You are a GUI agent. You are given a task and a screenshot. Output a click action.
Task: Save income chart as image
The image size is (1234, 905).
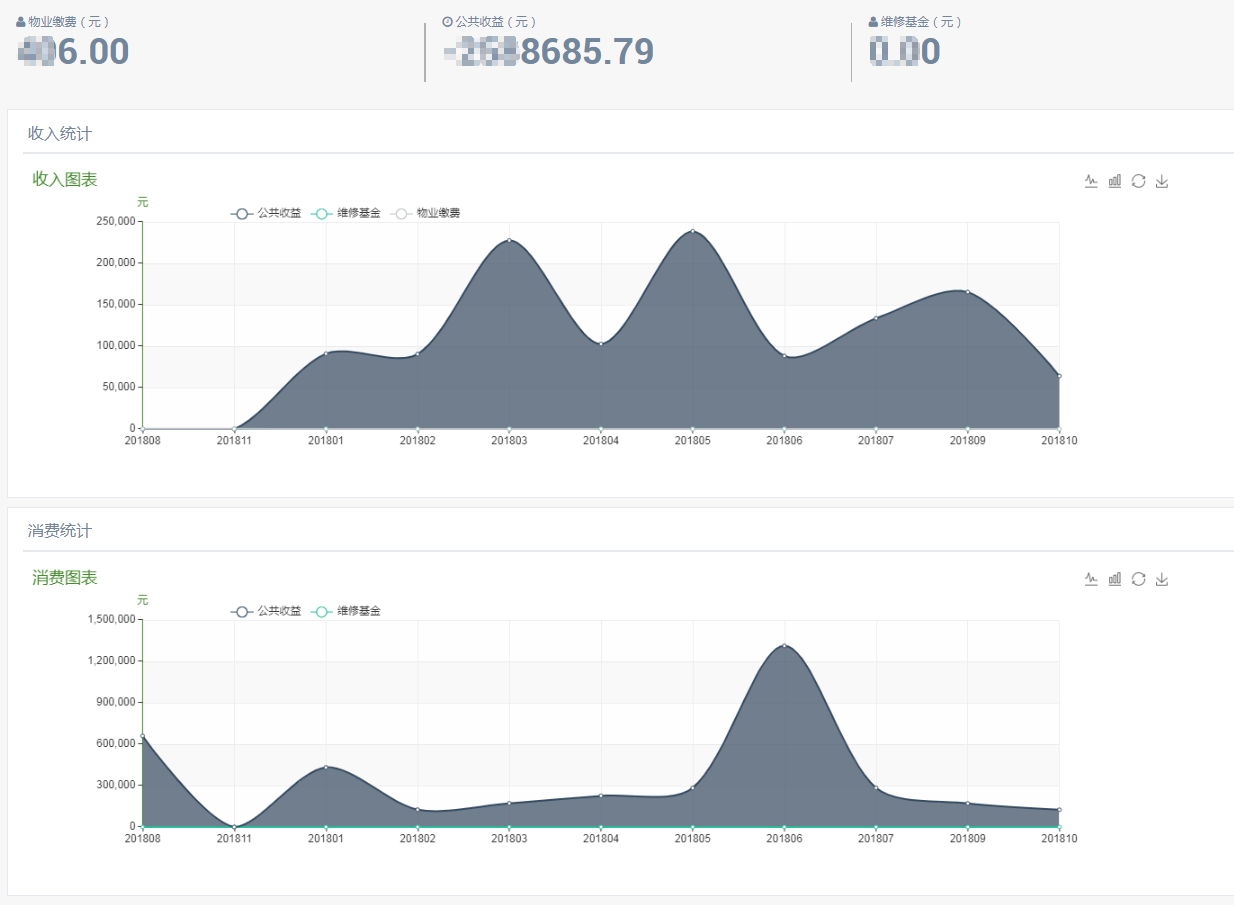(x=1162, y=181)
